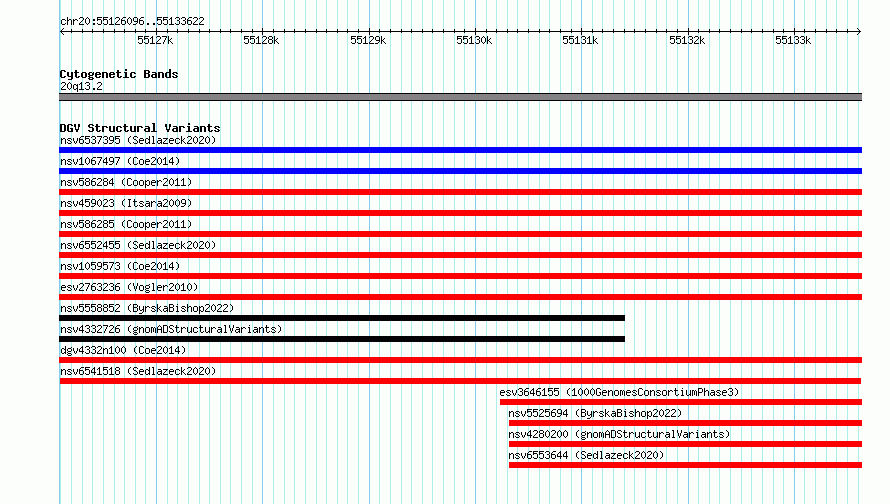Click the red bar under nsv4280200

tap(685, 444)
